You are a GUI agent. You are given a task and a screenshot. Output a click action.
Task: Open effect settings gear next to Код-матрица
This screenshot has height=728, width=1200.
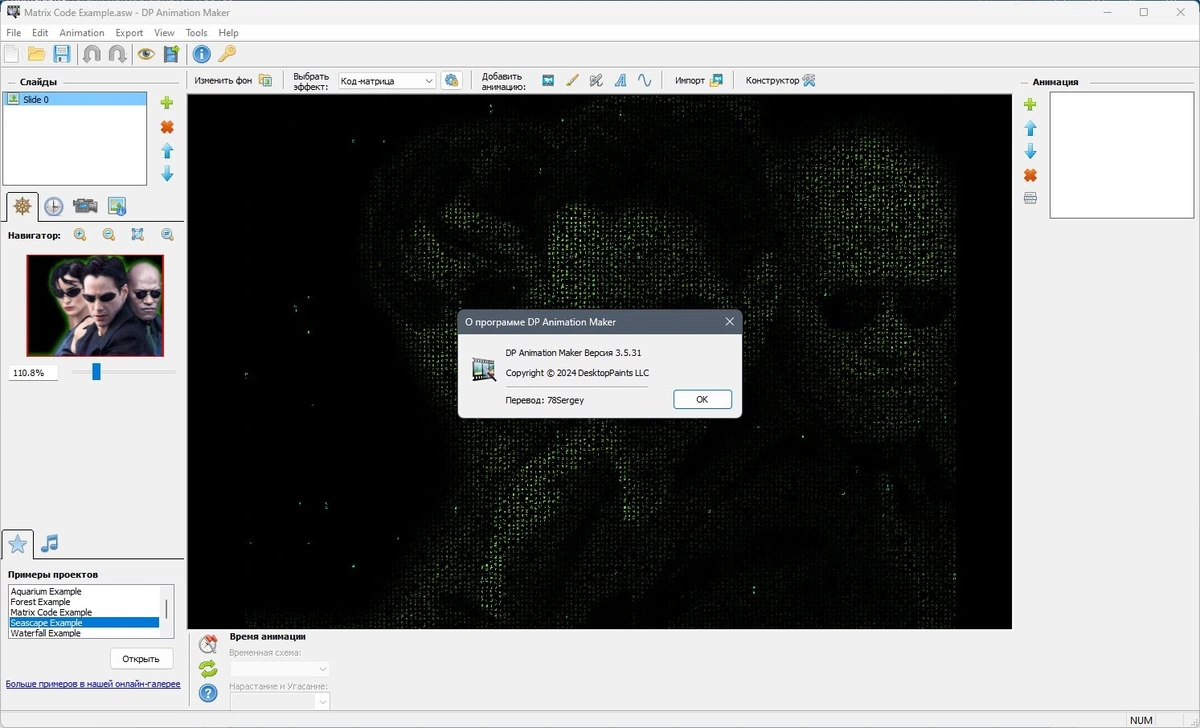point(451,80)
